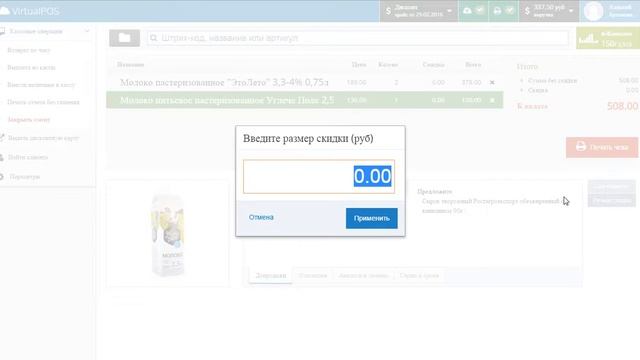
Task: Click the green bar-chart statistics button
Action: (x=608, y=38)
